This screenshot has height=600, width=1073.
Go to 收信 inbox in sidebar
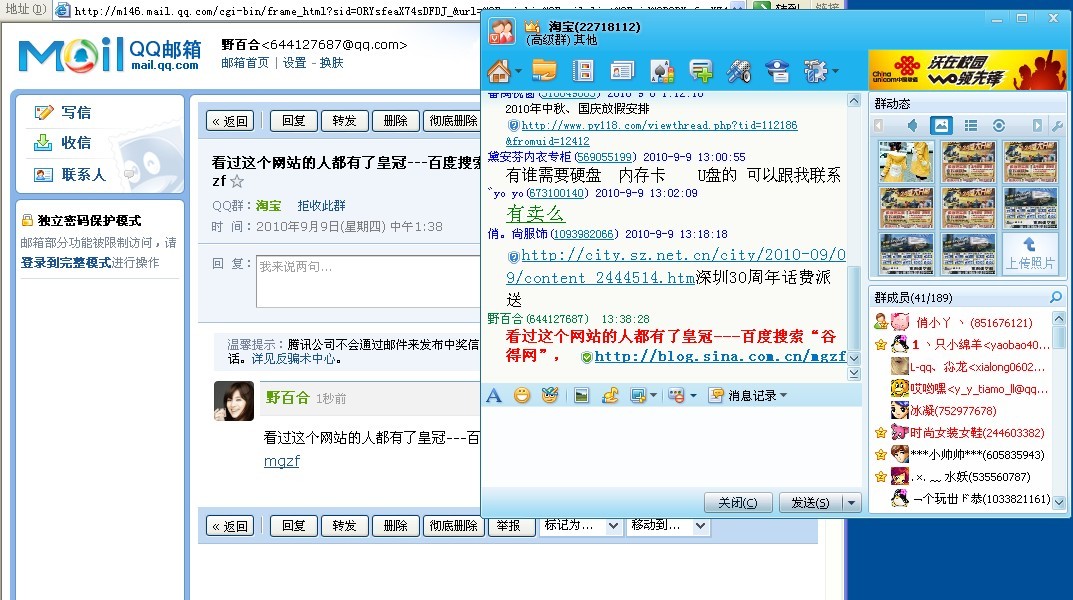pos(75,143)
